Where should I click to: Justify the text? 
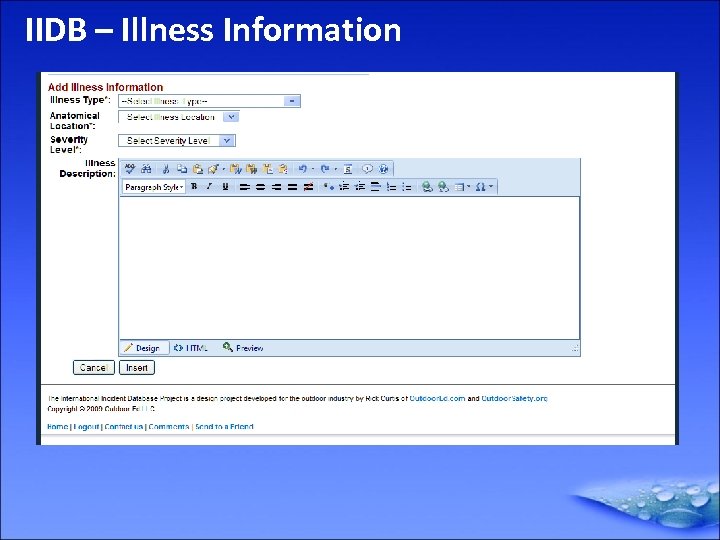click(292, 187)
